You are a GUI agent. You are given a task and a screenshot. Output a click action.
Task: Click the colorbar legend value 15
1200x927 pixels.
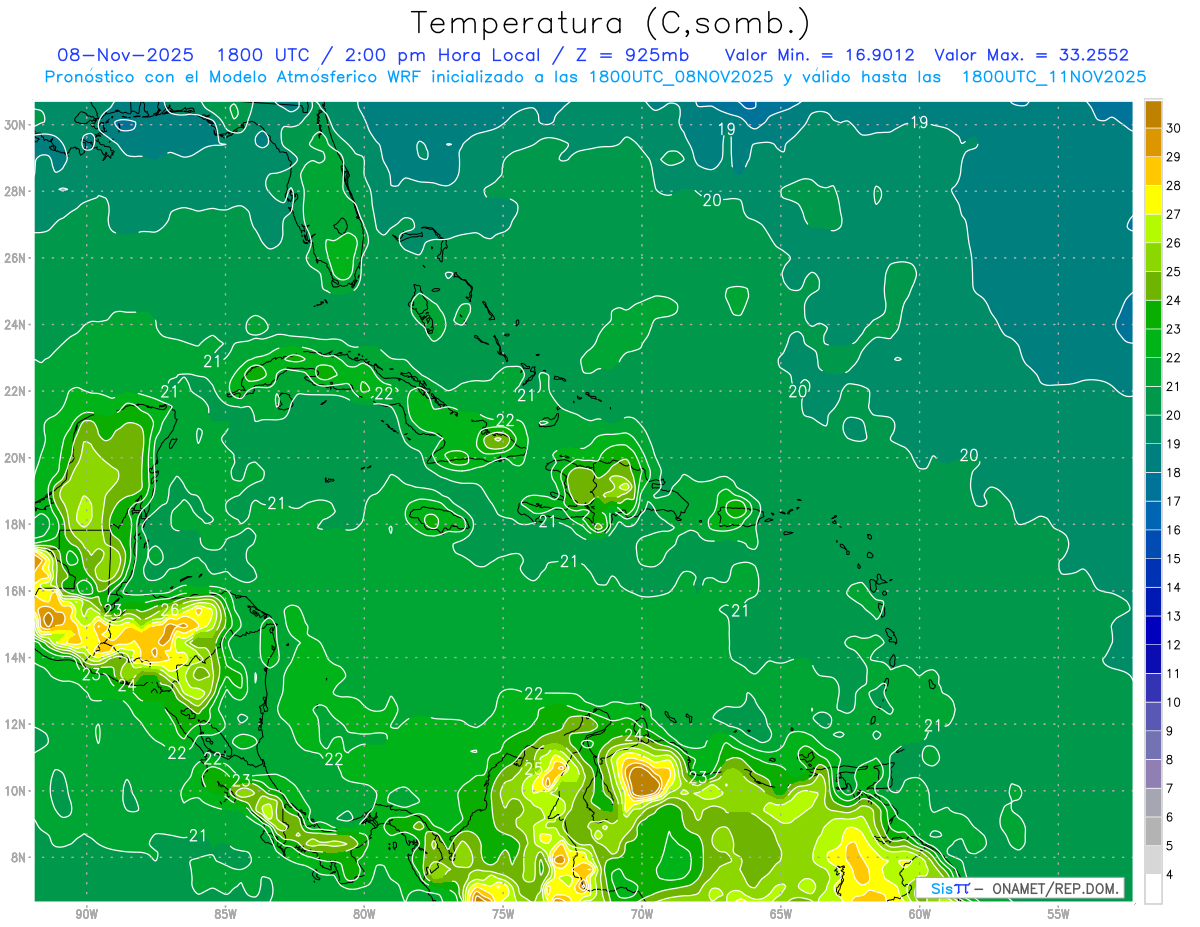pos(1174,559)
